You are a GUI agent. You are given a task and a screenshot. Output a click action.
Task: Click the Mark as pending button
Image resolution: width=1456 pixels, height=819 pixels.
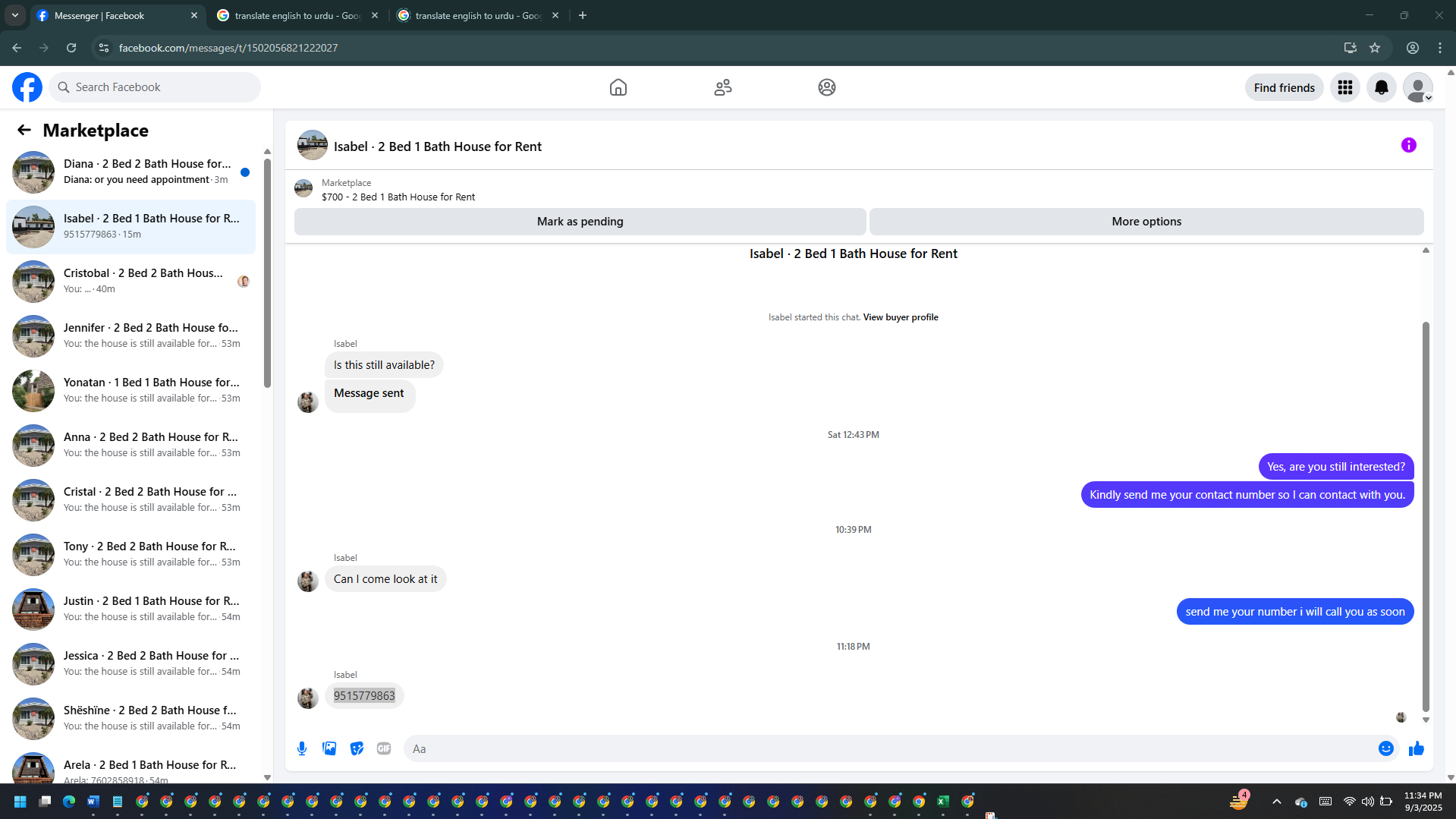(580, 222)
